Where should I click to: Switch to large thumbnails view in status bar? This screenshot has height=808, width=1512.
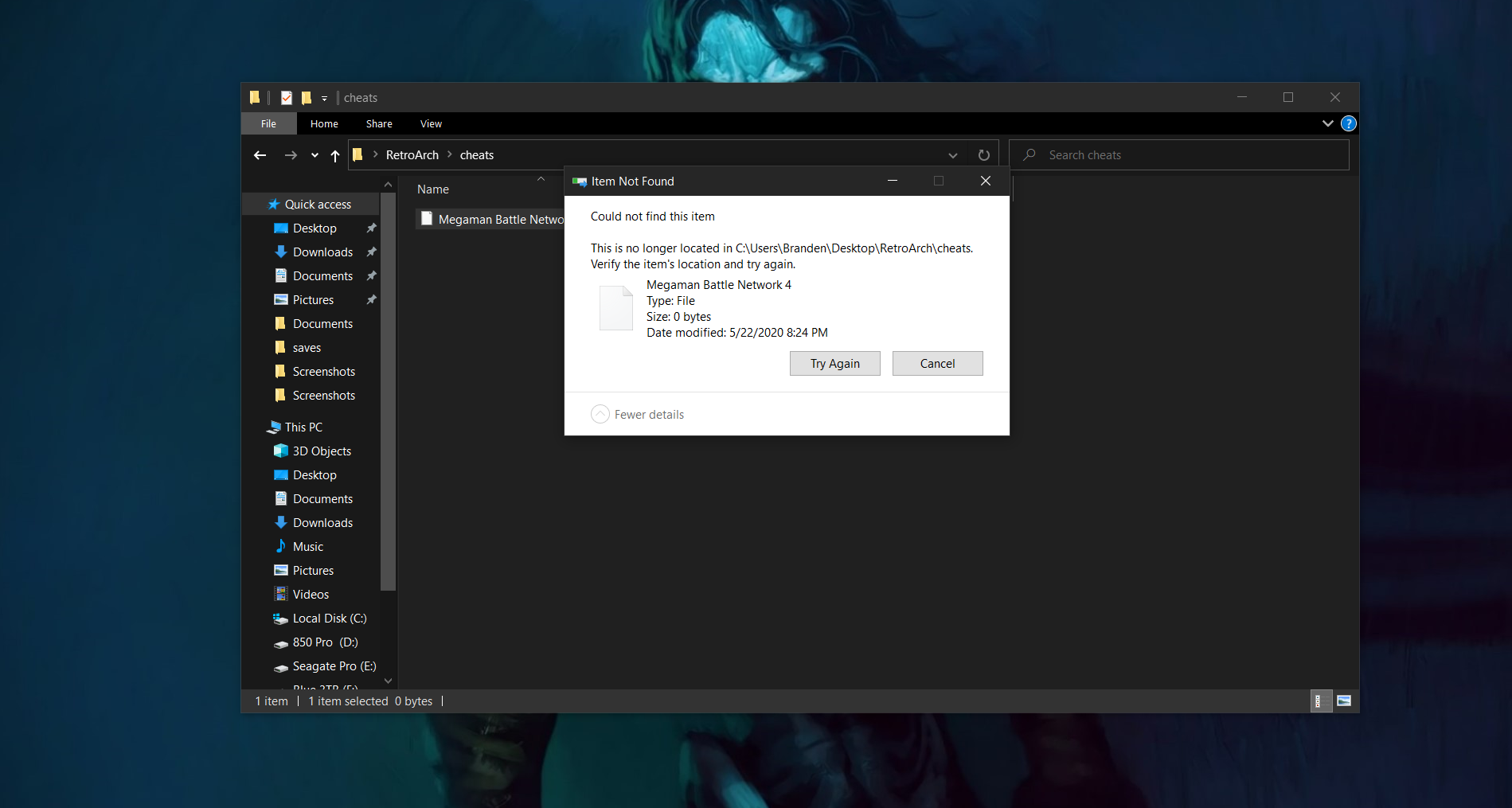pyautogui.click(x=1345, y=701)
